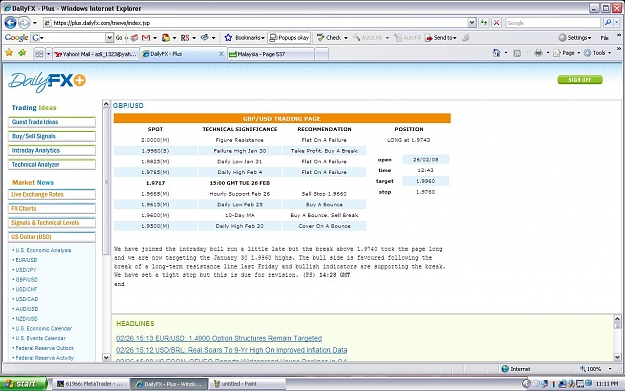625x391 pixels.
Task: Open U.S. Economic Calendar sidebar link
Action: [43, 328]
